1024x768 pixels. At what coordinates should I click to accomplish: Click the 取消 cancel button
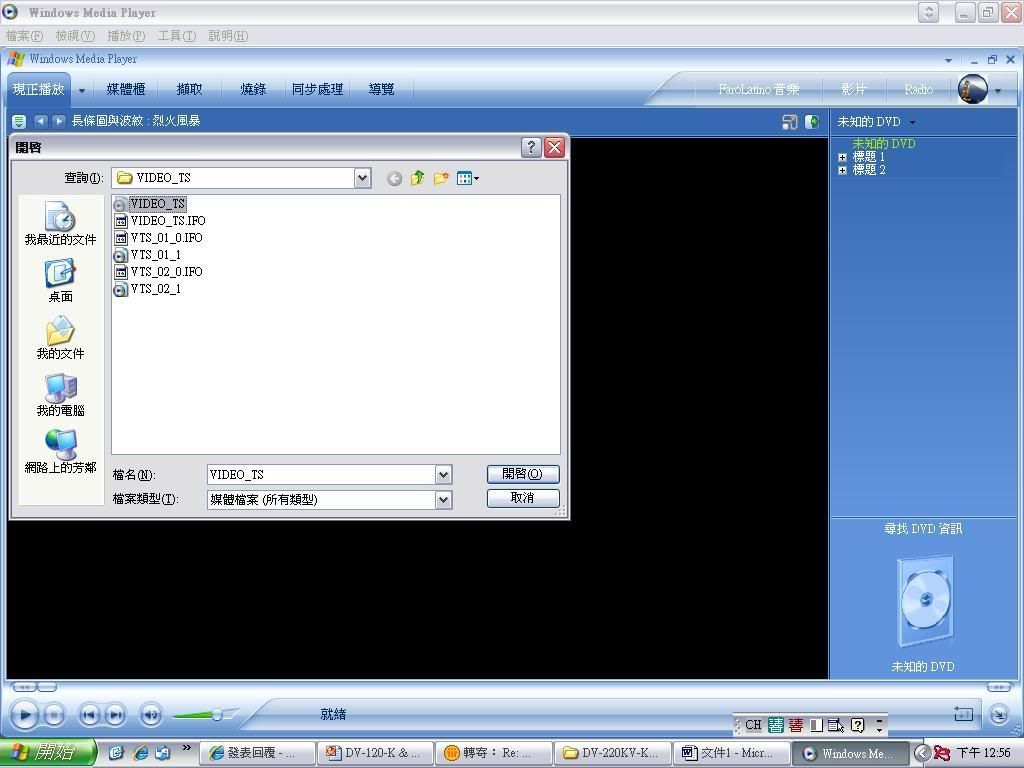(522, 498)
